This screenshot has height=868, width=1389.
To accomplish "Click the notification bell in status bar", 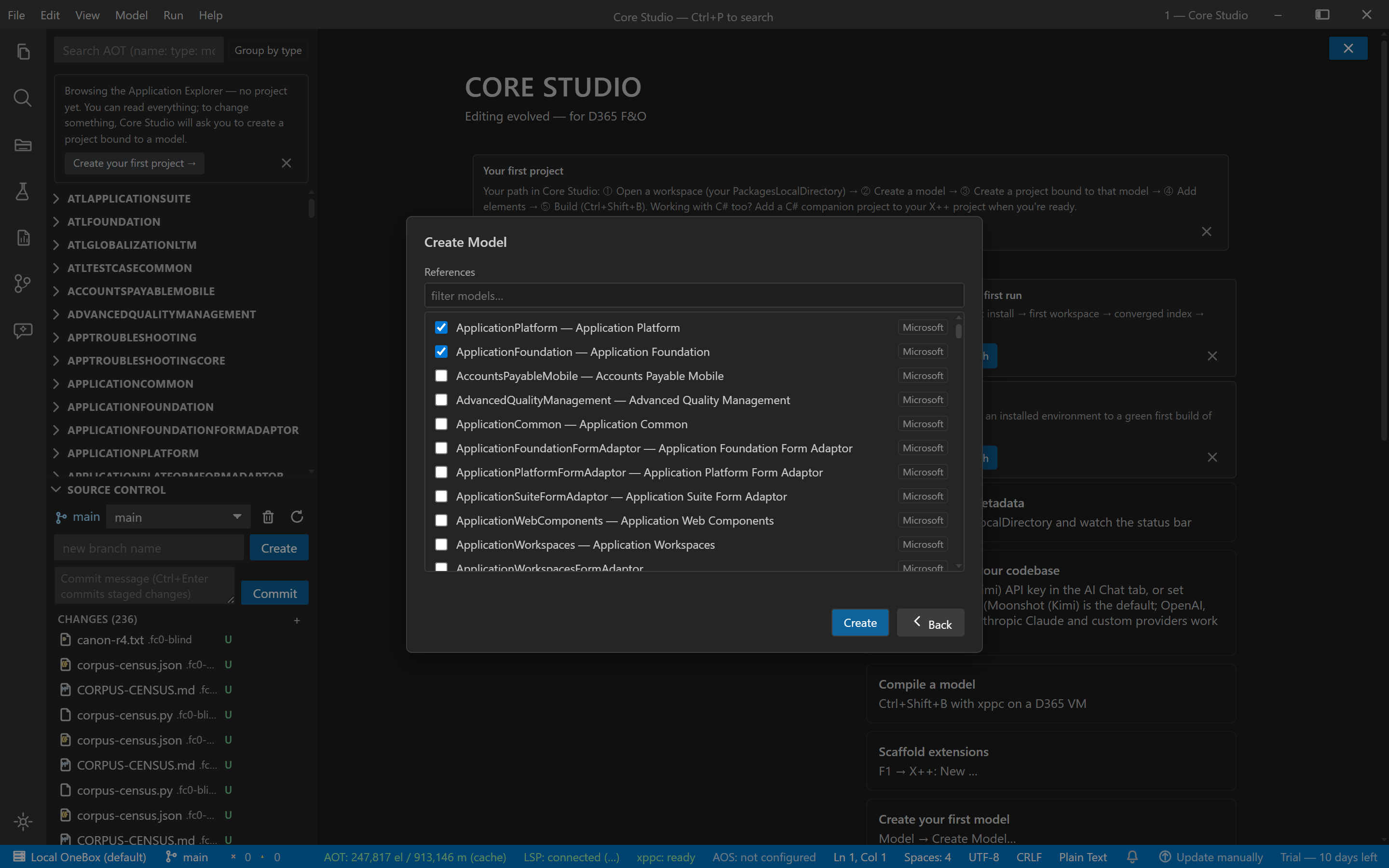I will pyautogui.click(x=1132, y=857).
